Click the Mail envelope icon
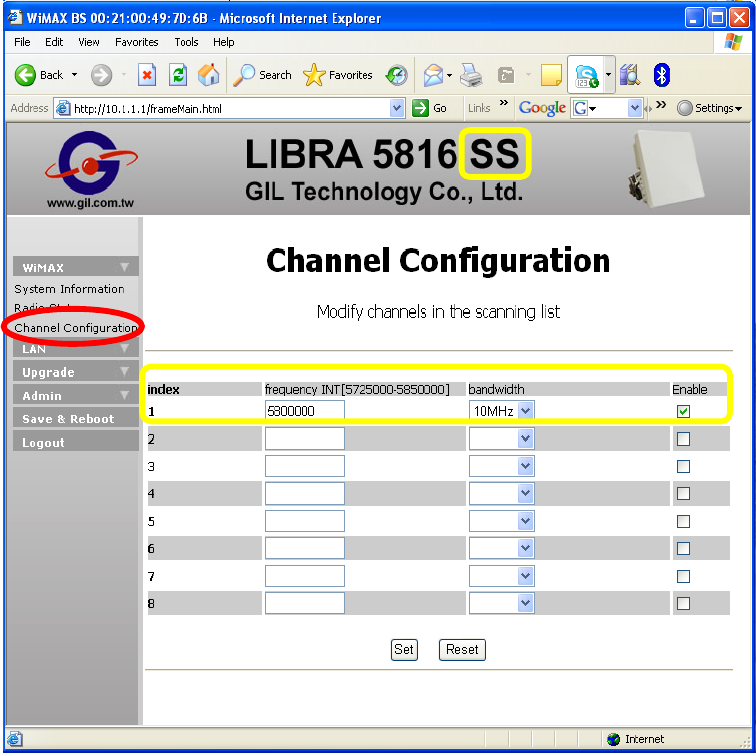The image size is (756, 753). [x=433, y=75]
